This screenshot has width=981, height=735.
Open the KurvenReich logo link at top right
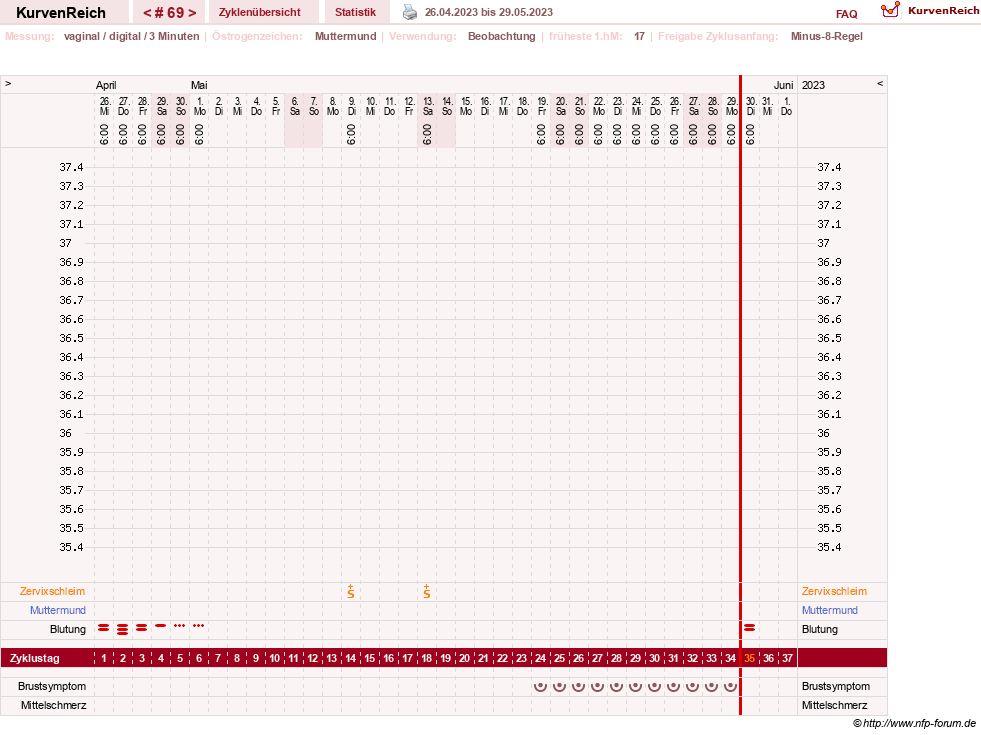(930, 11)
